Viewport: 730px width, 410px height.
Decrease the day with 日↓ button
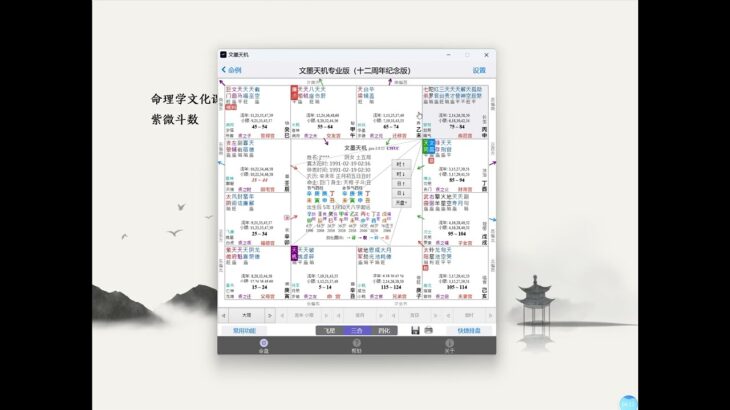click(x=400, y=193)
